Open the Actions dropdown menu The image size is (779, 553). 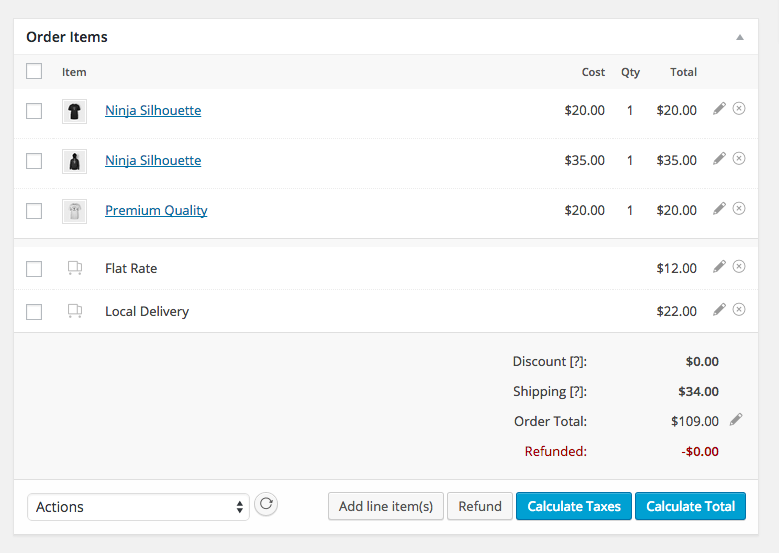click(138, 507)
